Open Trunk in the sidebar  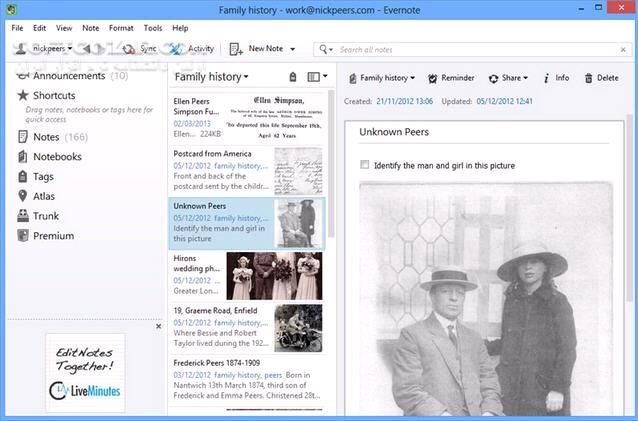tap(45, 216)
